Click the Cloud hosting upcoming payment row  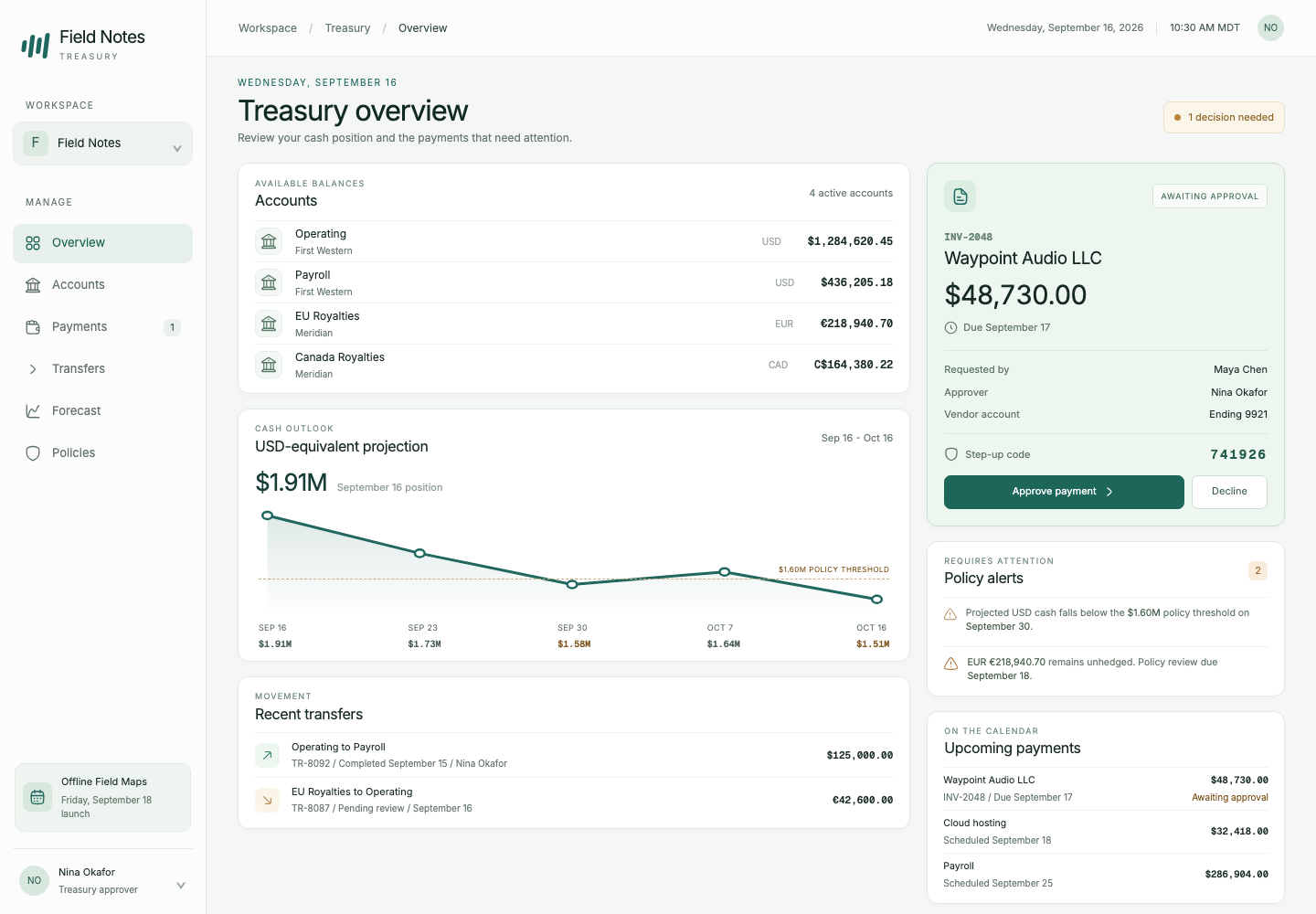[1106, 832]
